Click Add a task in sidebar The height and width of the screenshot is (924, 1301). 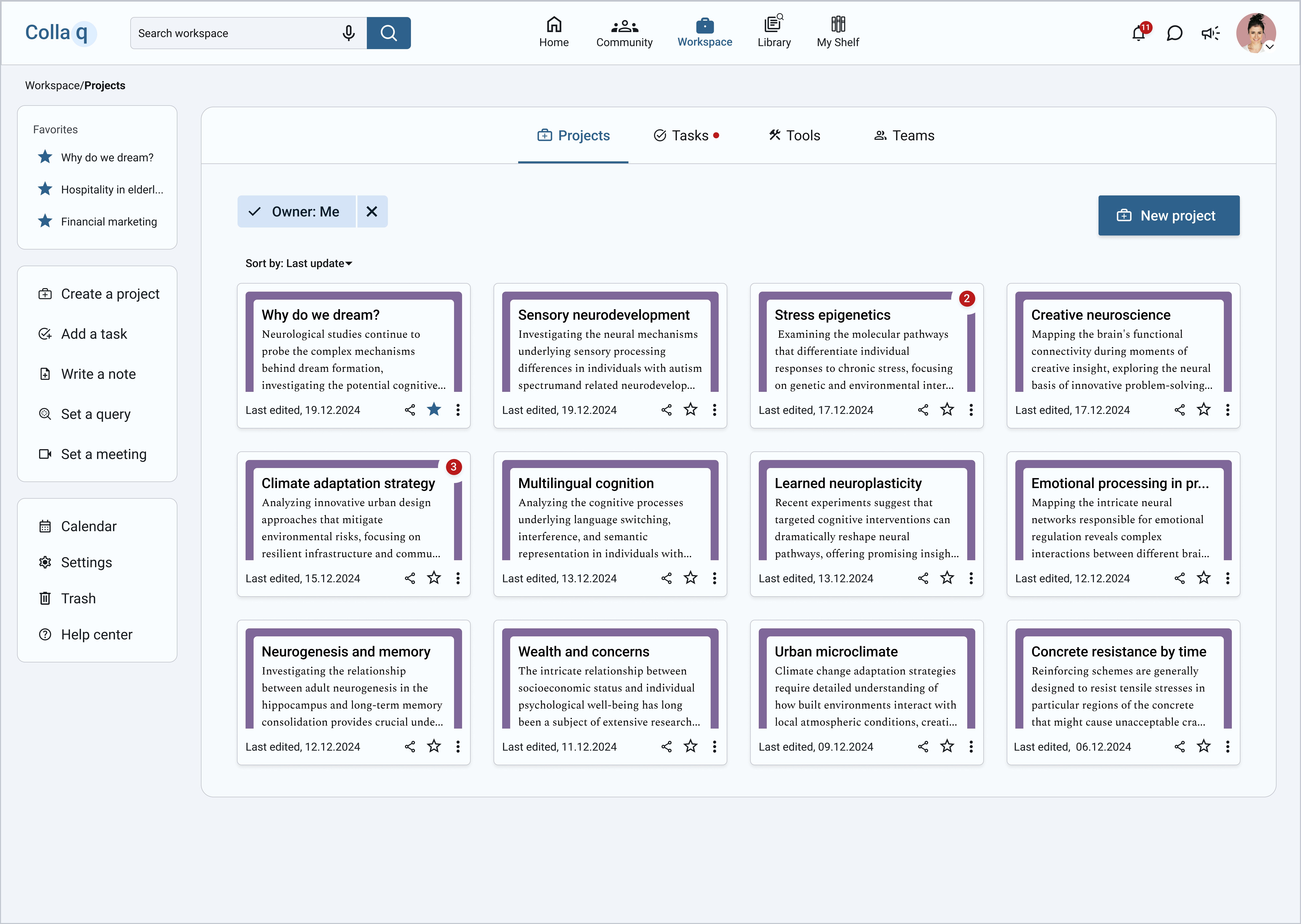[x=83, y=334]
